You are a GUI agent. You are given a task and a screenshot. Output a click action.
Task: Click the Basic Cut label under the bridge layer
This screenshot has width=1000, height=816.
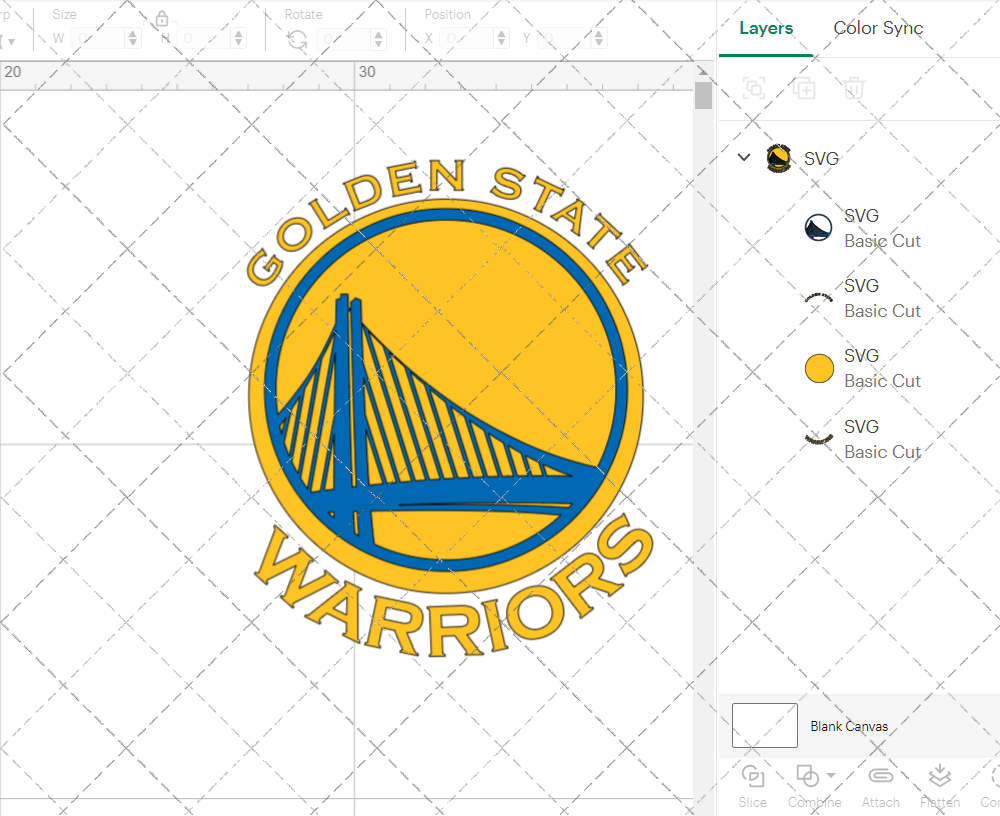(882, 241)
